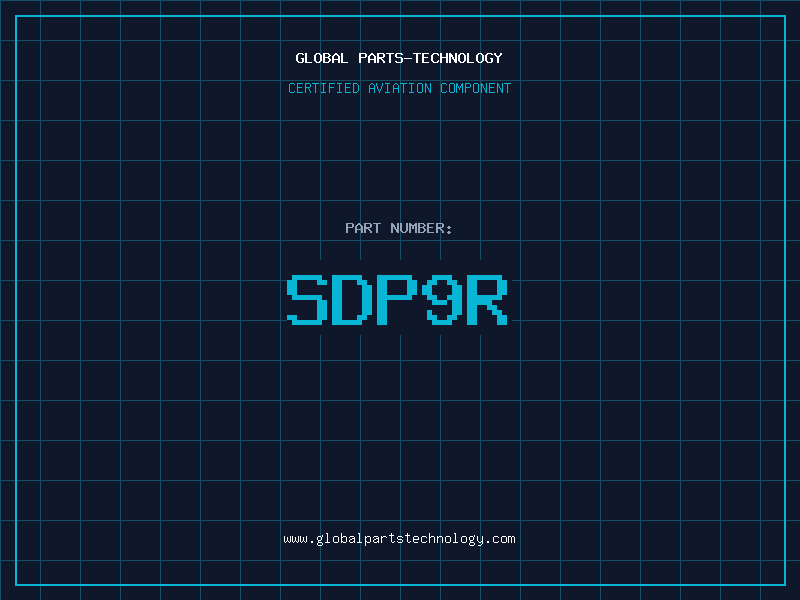Screen dimensions: 800x600
Task: Click the colon after PART NUMBER
Action: 449,229
